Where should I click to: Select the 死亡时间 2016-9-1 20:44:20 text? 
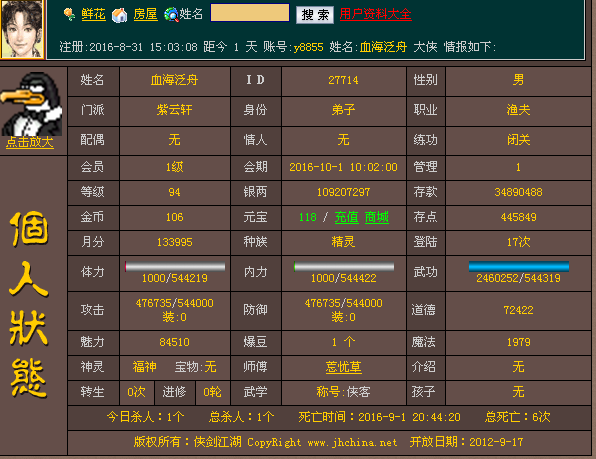pos(379,417)
